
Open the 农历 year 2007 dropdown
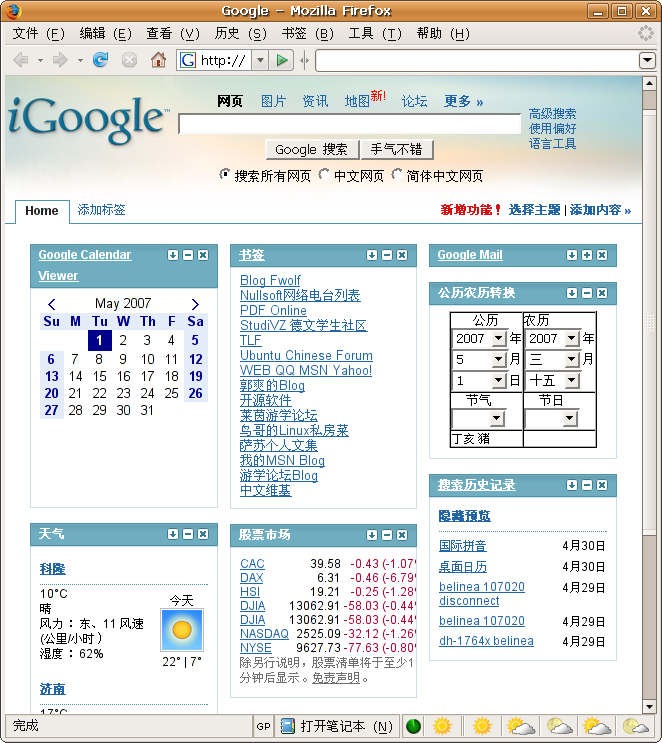click(x=571, y=338)
